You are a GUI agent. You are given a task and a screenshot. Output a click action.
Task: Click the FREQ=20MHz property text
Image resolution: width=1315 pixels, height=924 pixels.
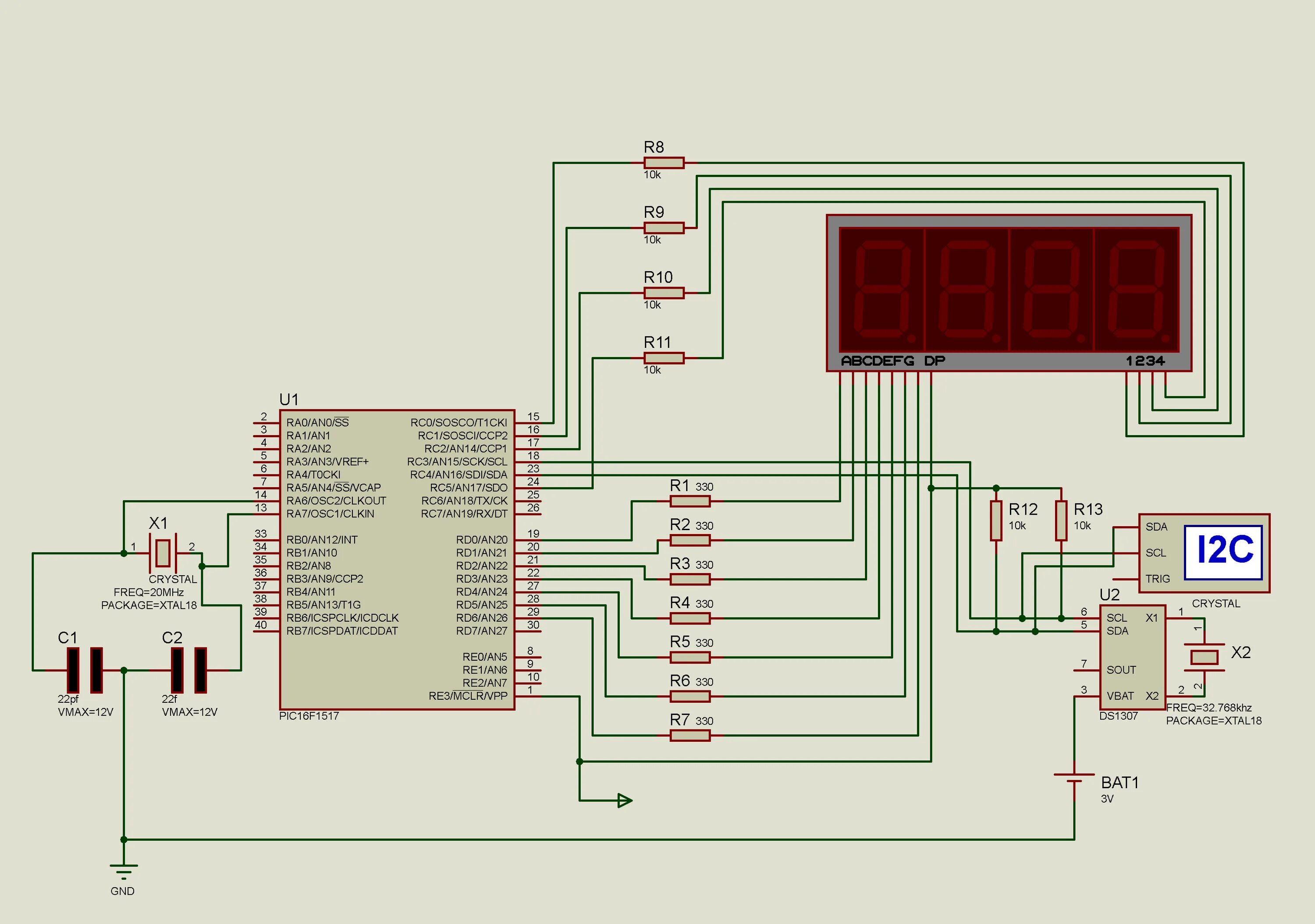tap(148, 592)
